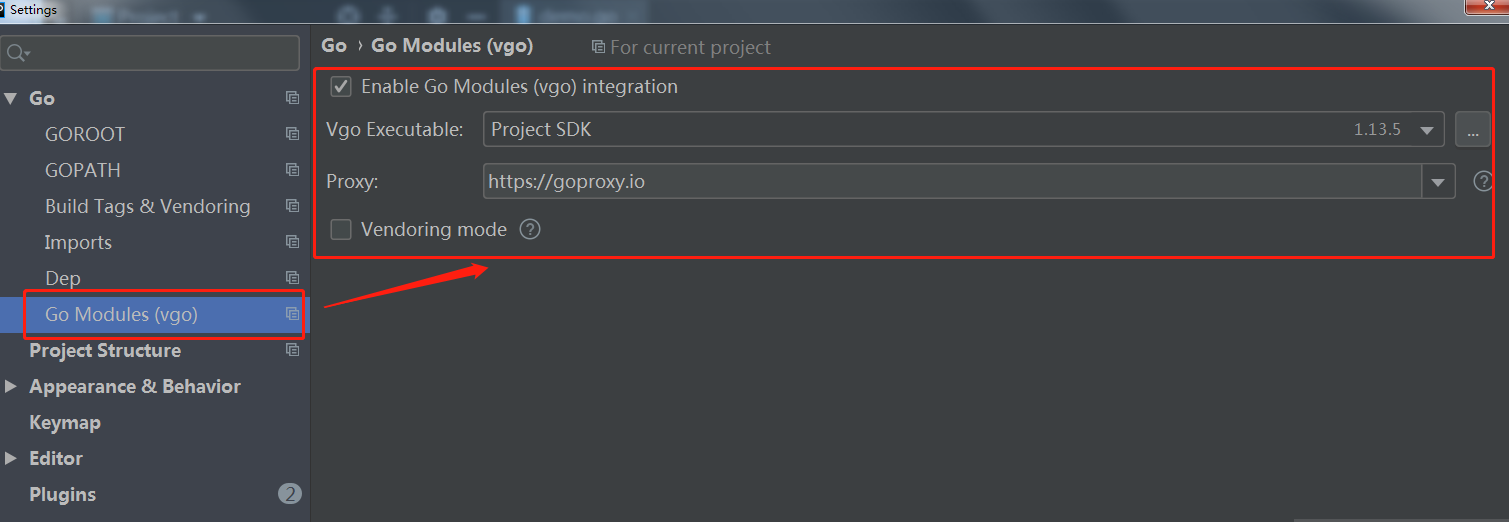This screenshot has width=1509, height=522.
Task: Click the project icon beside Imports
Action: tap(292, 242)
